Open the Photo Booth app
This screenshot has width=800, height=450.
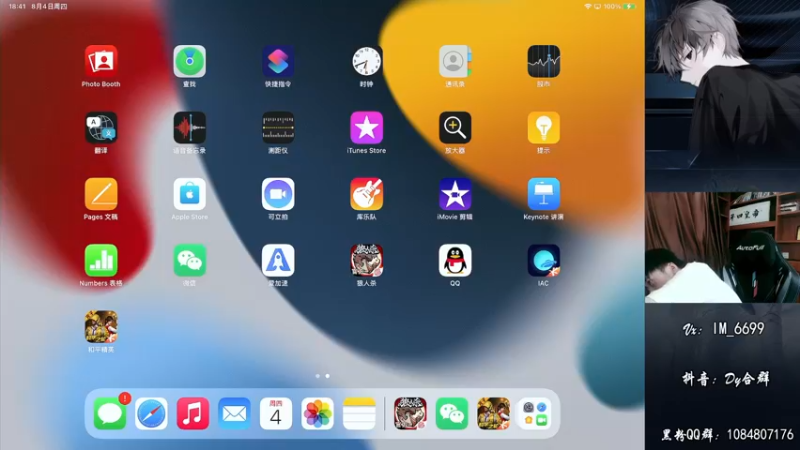click(101, 61)
